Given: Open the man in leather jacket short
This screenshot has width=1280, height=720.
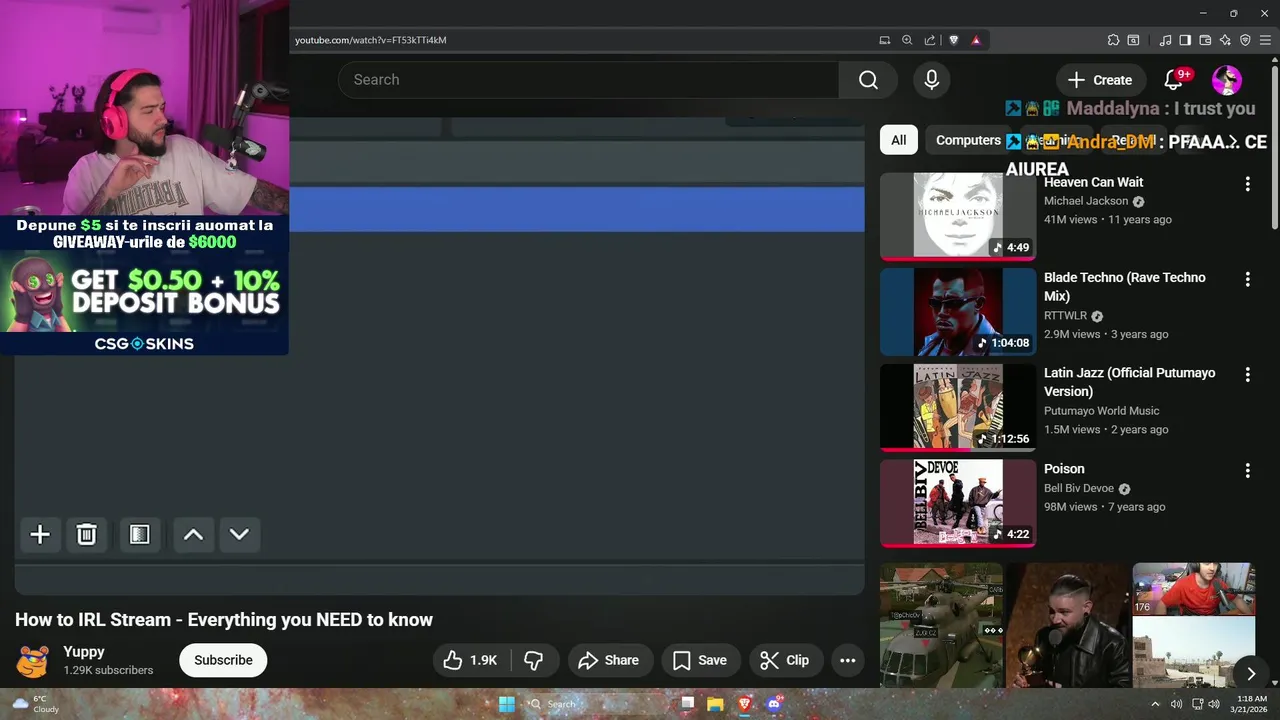Looking at the screenshot, I should (1067, 625).
